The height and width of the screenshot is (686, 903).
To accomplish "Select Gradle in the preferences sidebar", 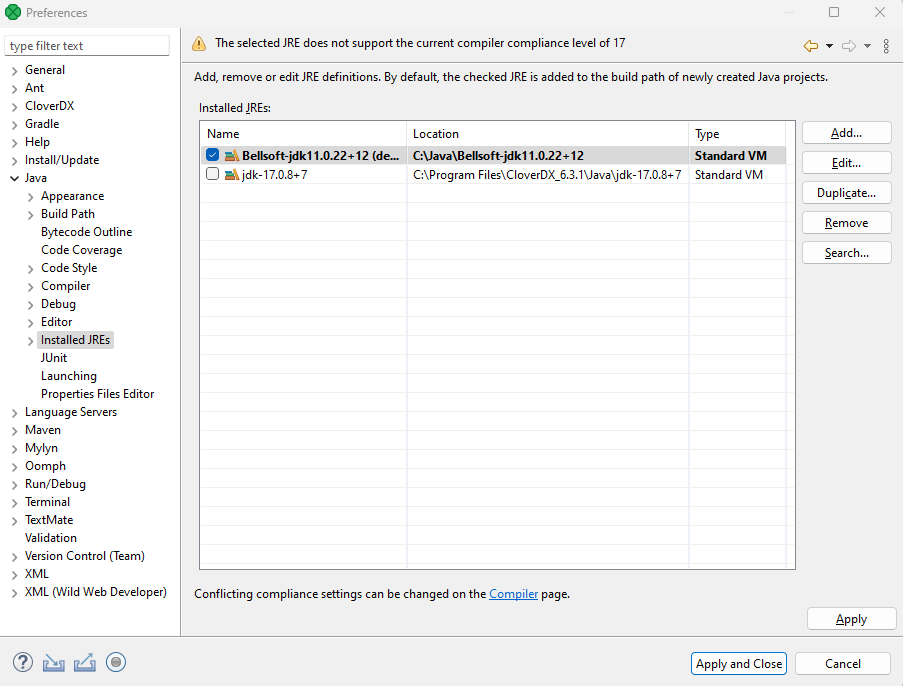I will [42, 123].
